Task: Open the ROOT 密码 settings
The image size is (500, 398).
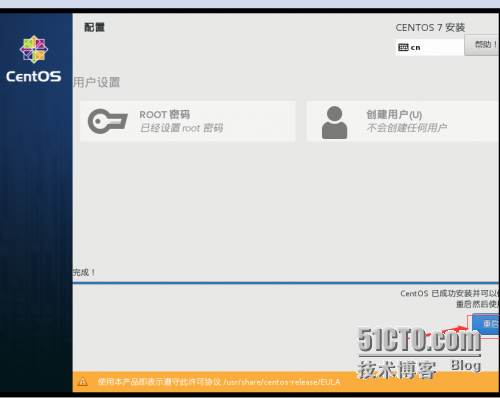Action: pos(188,121)
